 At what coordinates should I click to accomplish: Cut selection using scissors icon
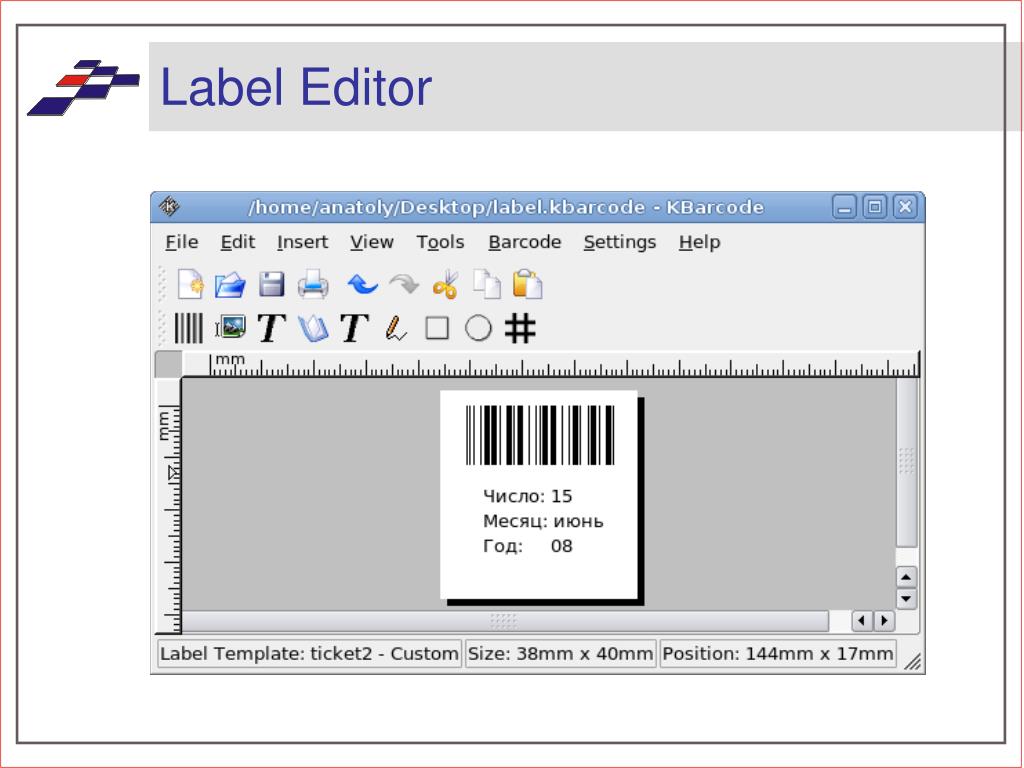tap(446, 285)
